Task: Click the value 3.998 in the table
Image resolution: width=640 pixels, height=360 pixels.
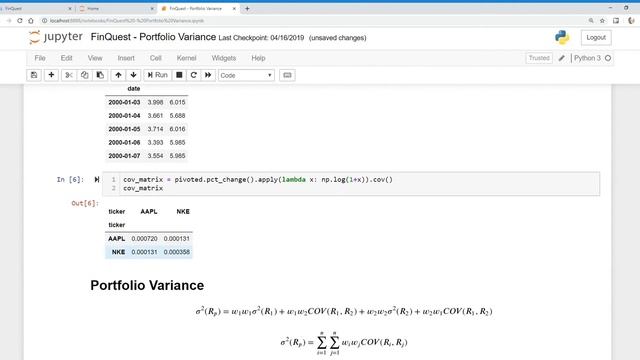Action: [x=155, y=102]
